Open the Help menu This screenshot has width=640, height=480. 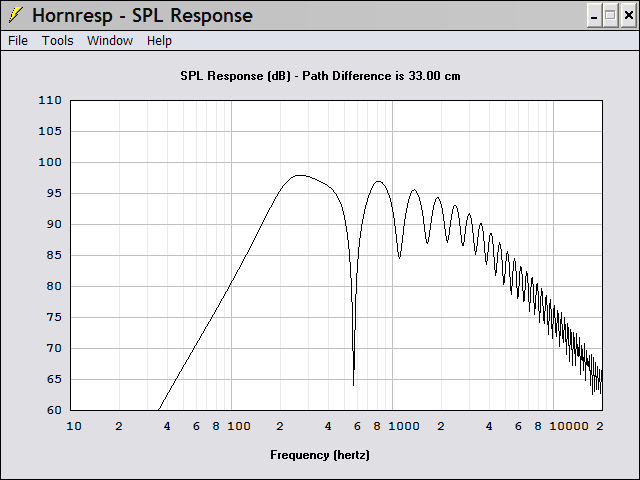159,41
